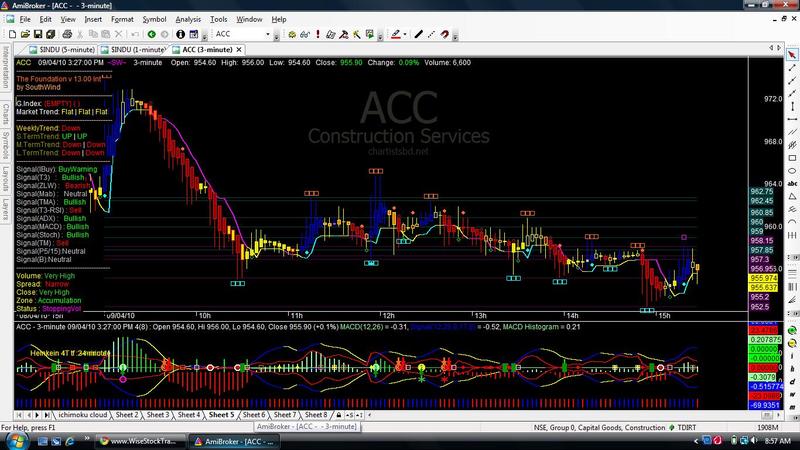Screen dimensions: 800x450
Task: Select the horizontal line drawing tool
Action: tap(792, 119)
